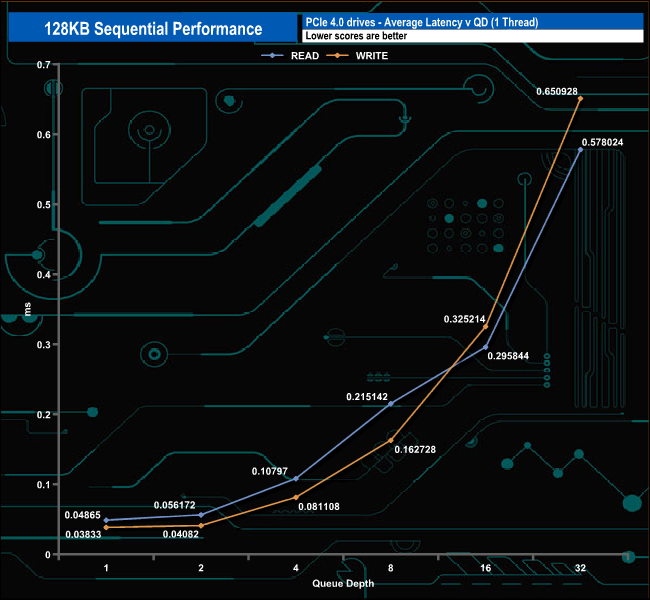
Task: Select the 0.056172 read value label
Action: [175, 505]
